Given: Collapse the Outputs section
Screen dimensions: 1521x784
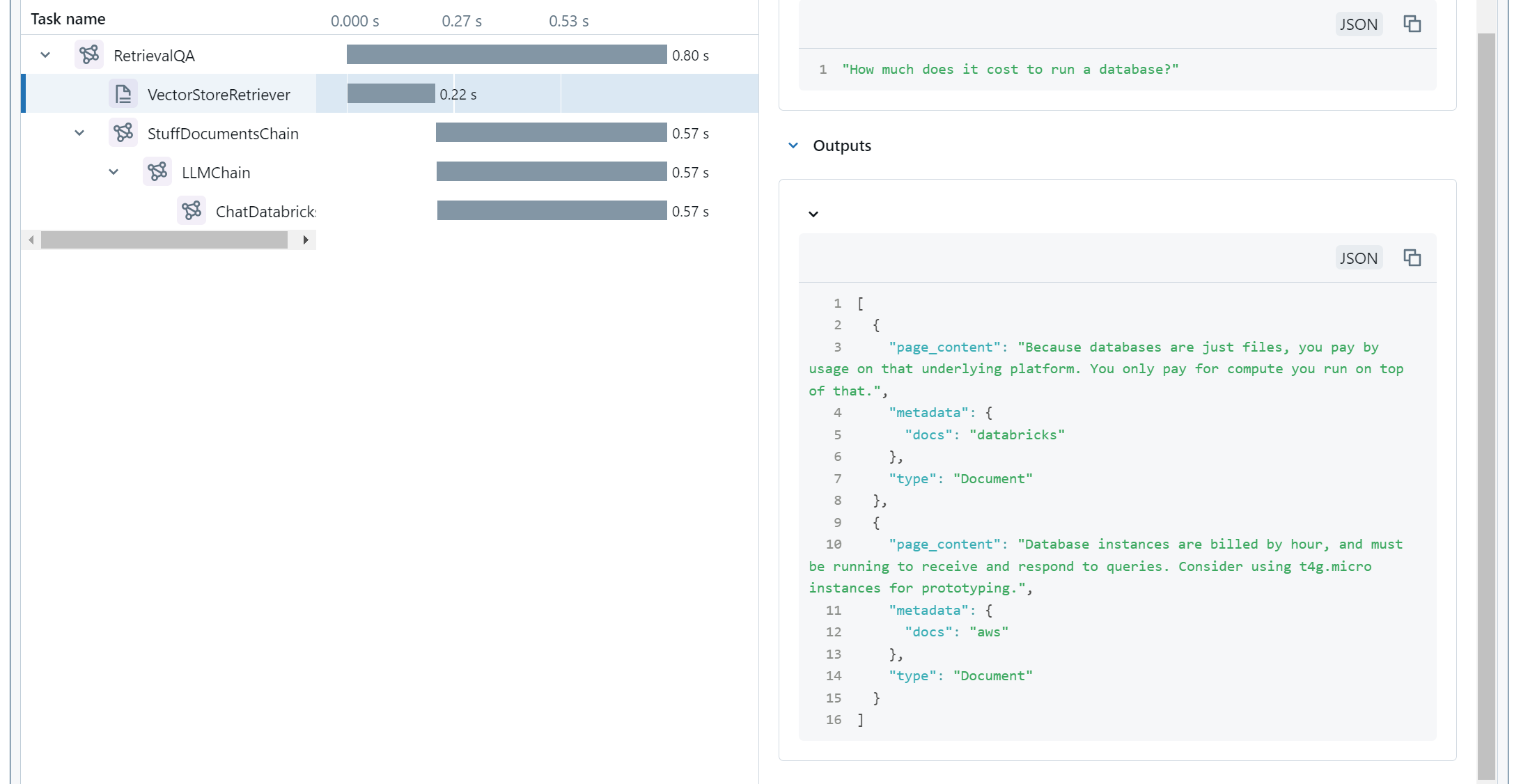Looking at the screenshot, I should tap(793, 146).
